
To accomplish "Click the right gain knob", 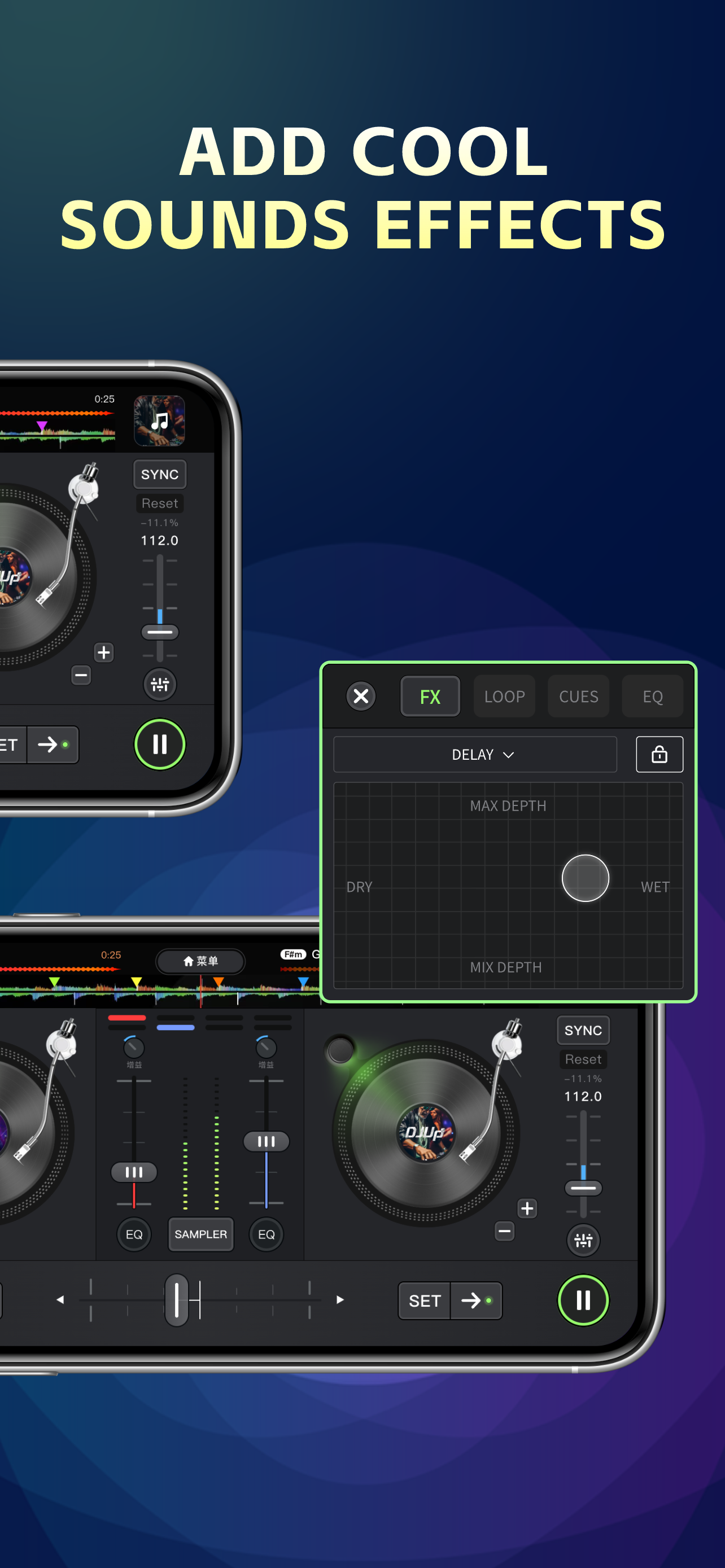I will pyautogui.click(x=266, y=1048).
